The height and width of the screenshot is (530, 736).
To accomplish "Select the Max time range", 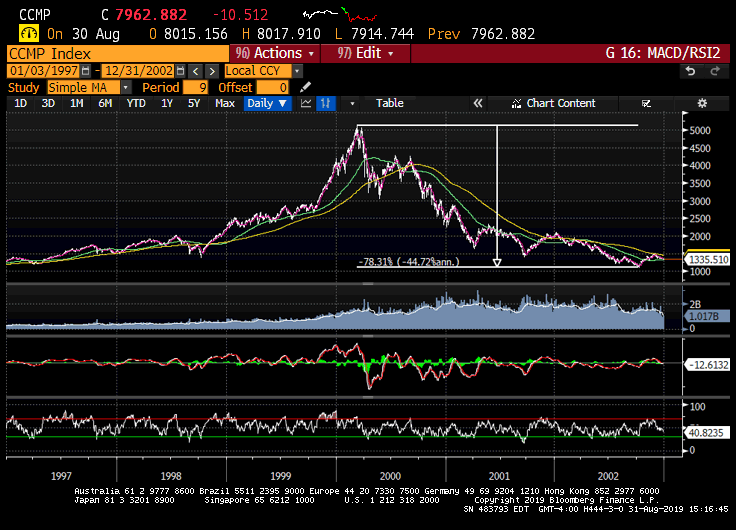I will pos(225,103).
